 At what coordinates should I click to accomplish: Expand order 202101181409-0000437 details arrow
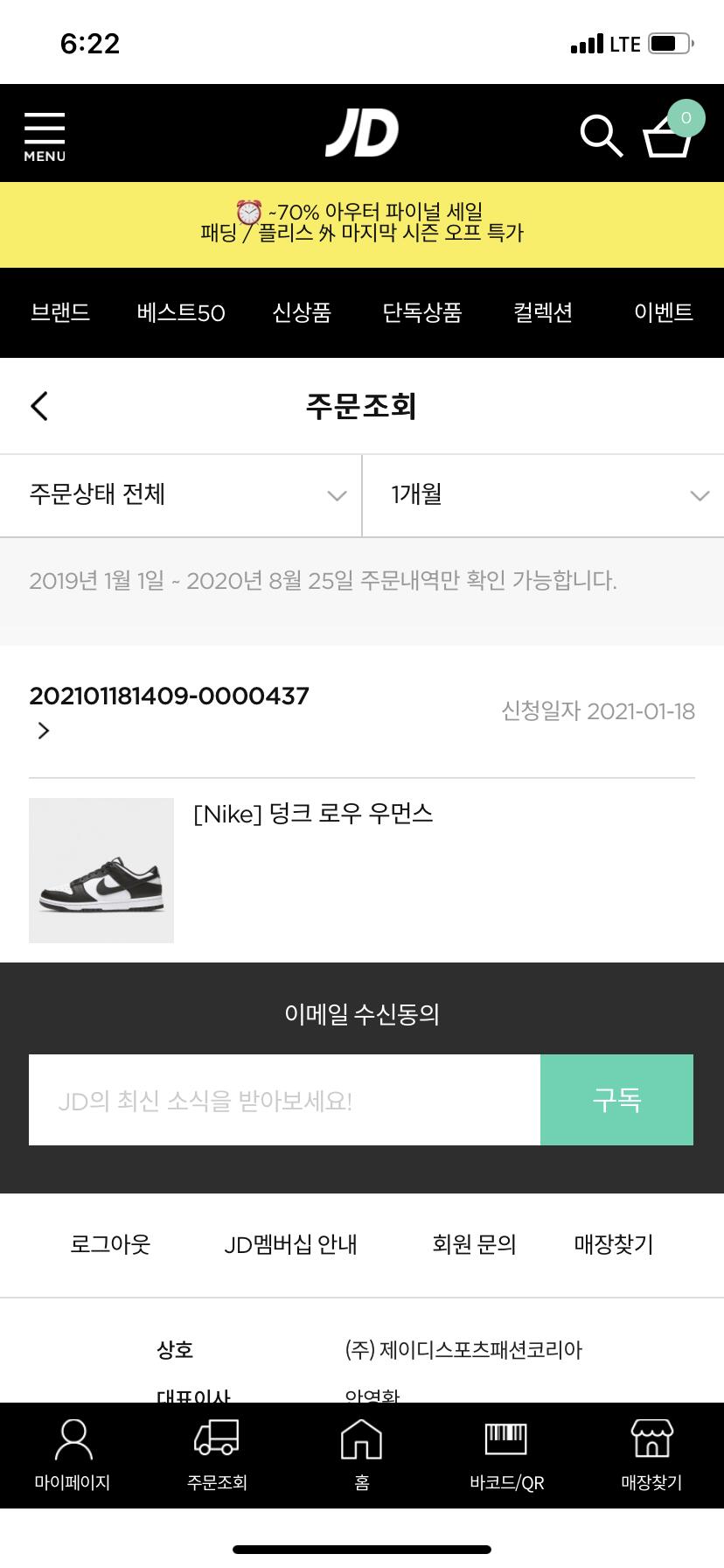(x=44, y=731)
